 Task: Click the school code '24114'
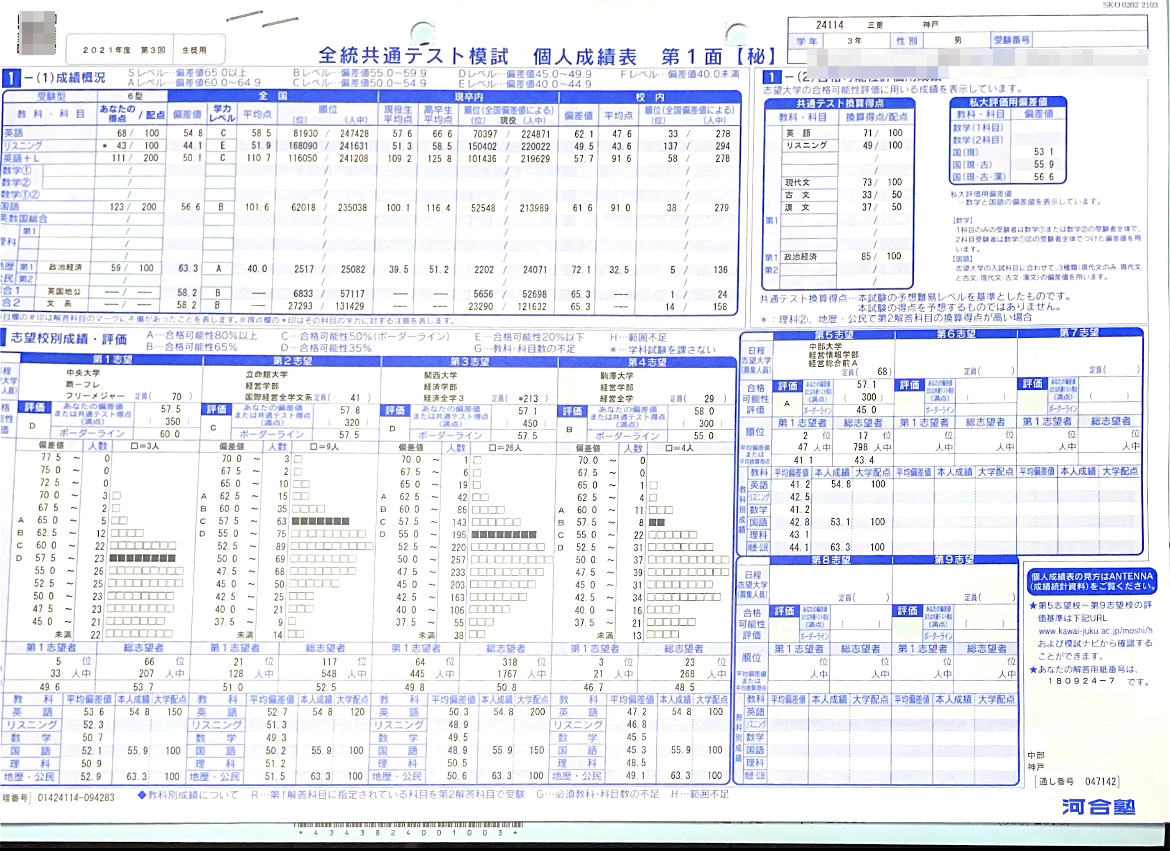[x=830, y=25]
